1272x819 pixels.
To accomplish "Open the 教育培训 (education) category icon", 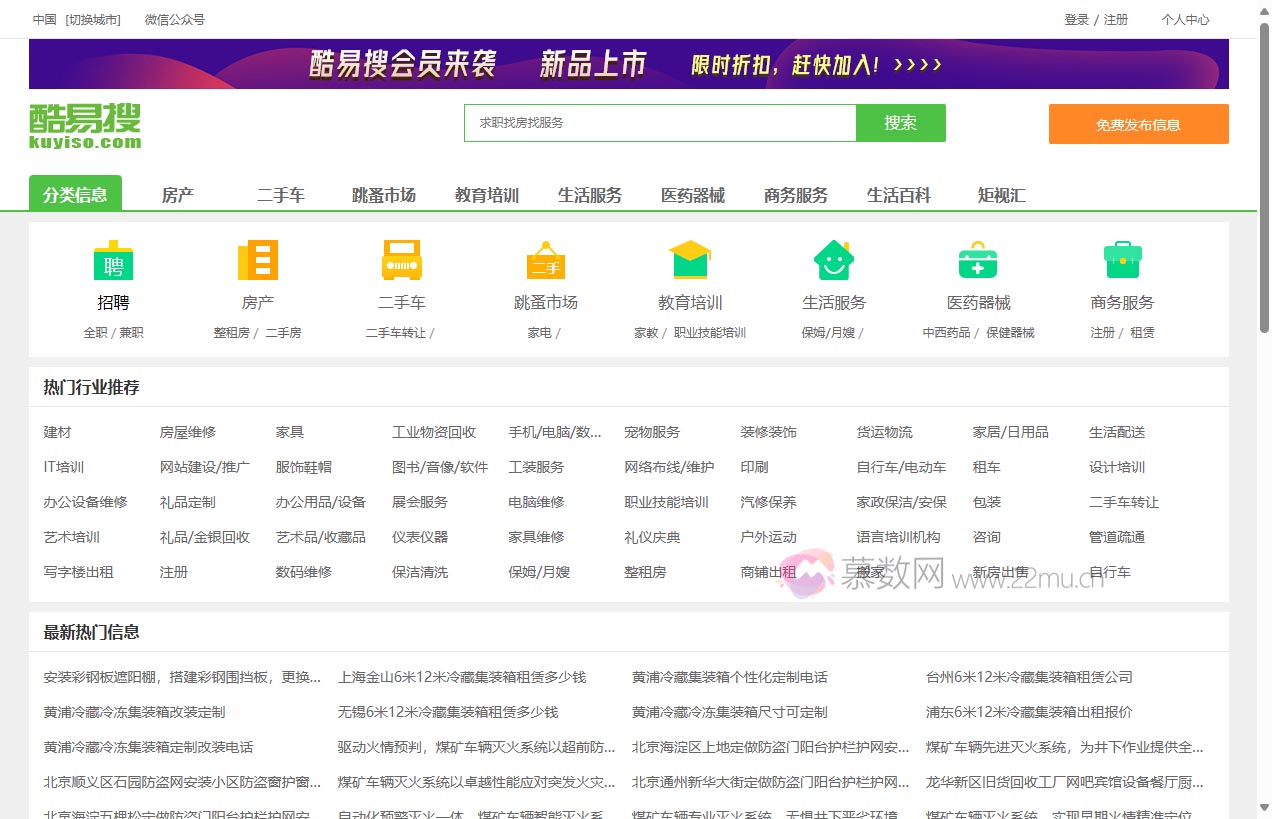I will (x=689, y=262).
